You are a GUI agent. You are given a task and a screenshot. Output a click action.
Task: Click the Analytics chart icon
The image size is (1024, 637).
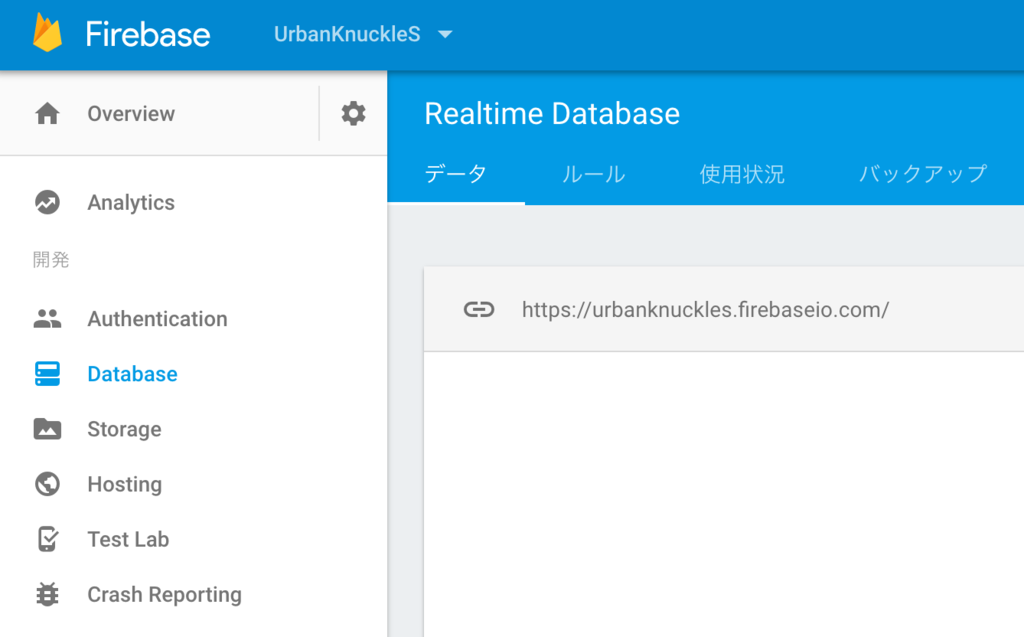[47, 202]
